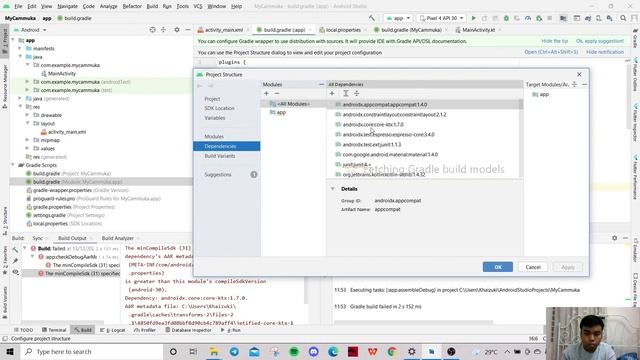Open Search Everywhere magnifier icon
This screenshot has width=640, height=360.
click(x=623, y=18)
